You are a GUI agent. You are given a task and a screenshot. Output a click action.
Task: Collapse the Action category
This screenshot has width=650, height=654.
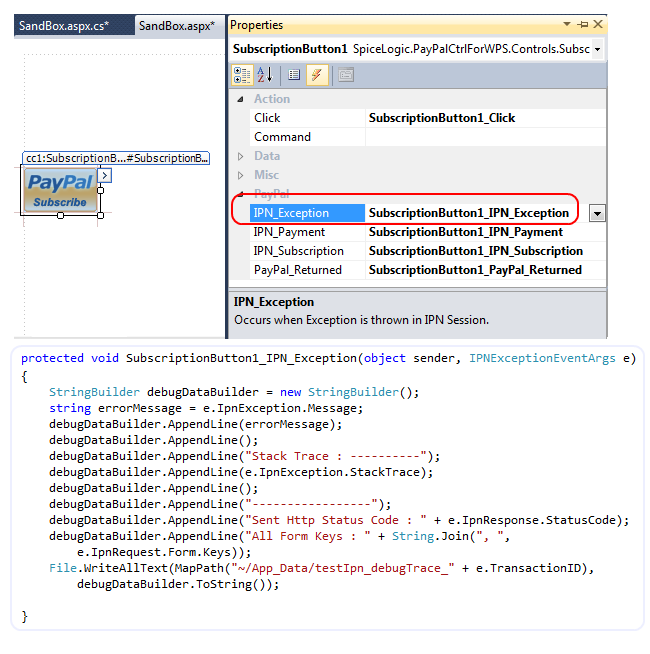click(240, 99)
